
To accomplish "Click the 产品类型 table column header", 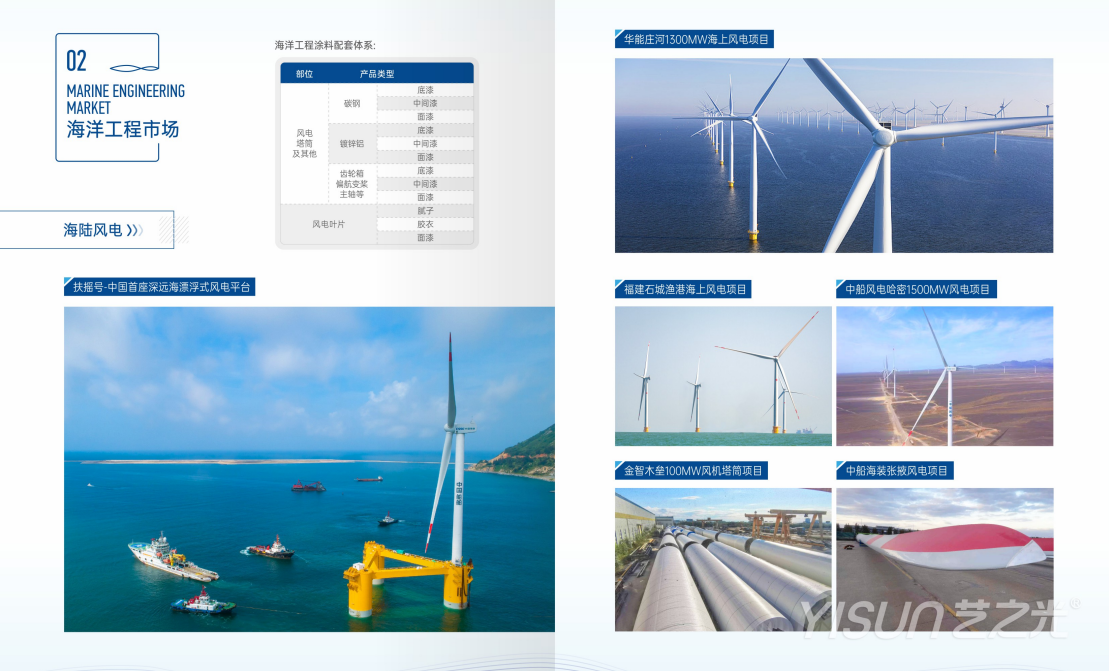I will coord(377,74).
